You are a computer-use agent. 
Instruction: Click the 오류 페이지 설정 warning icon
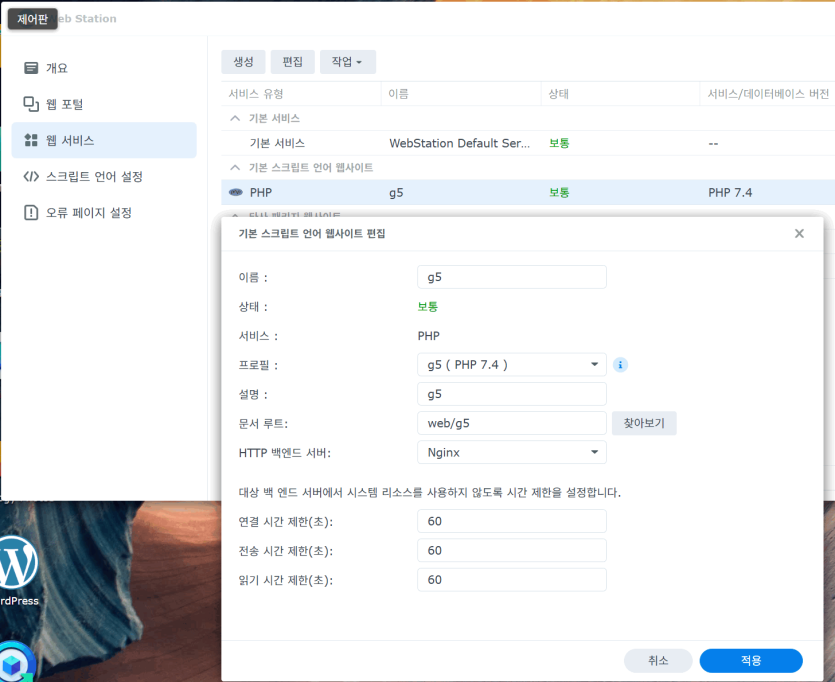(x=31, y=212)
